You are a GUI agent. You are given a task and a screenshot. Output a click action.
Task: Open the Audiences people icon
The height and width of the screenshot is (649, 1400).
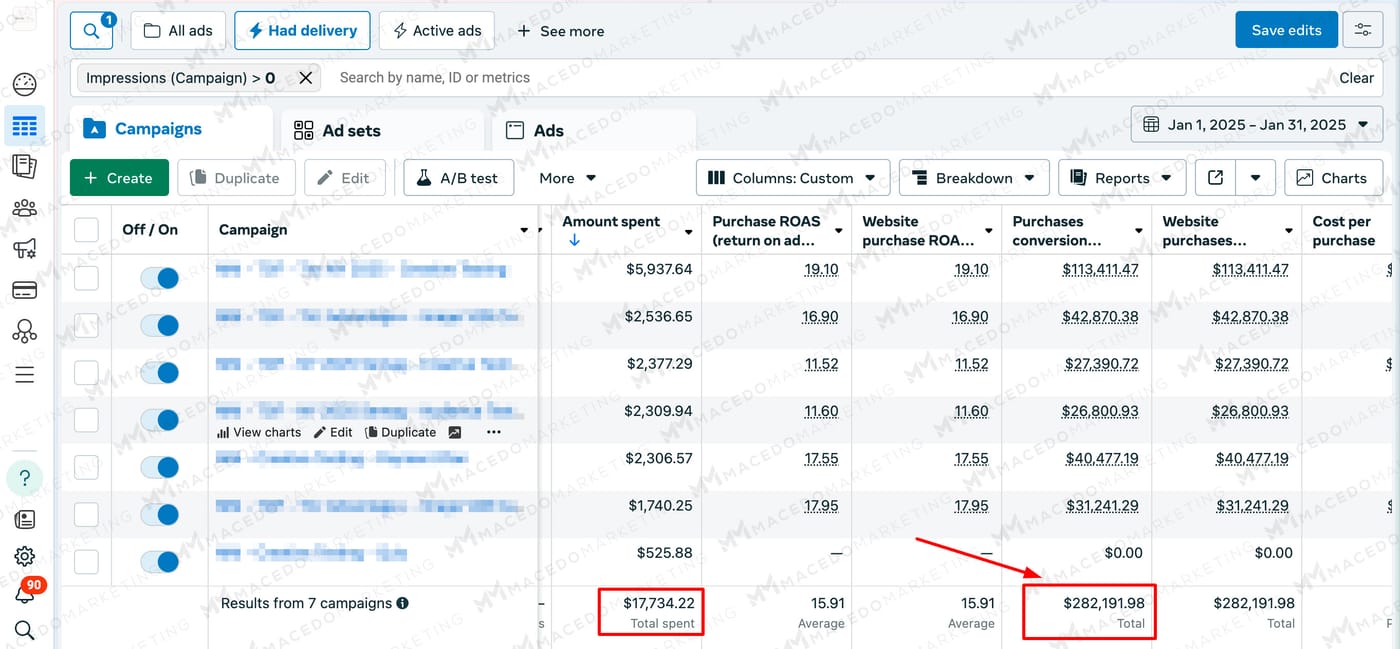click(24, 208)
